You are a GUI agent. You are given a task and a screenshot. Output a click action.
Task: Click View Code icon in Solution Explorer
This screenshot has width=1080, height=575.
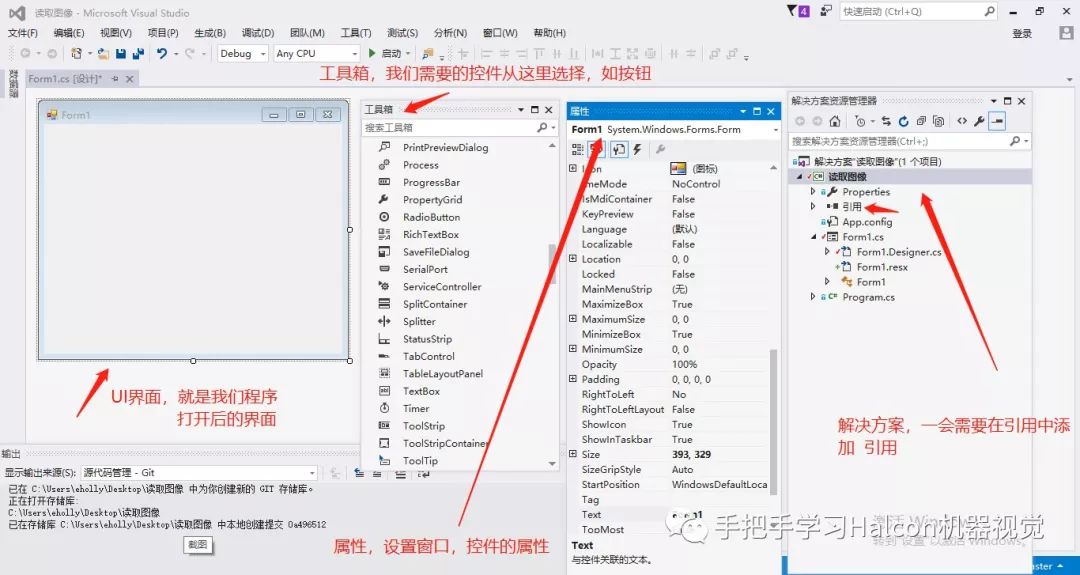962,121
